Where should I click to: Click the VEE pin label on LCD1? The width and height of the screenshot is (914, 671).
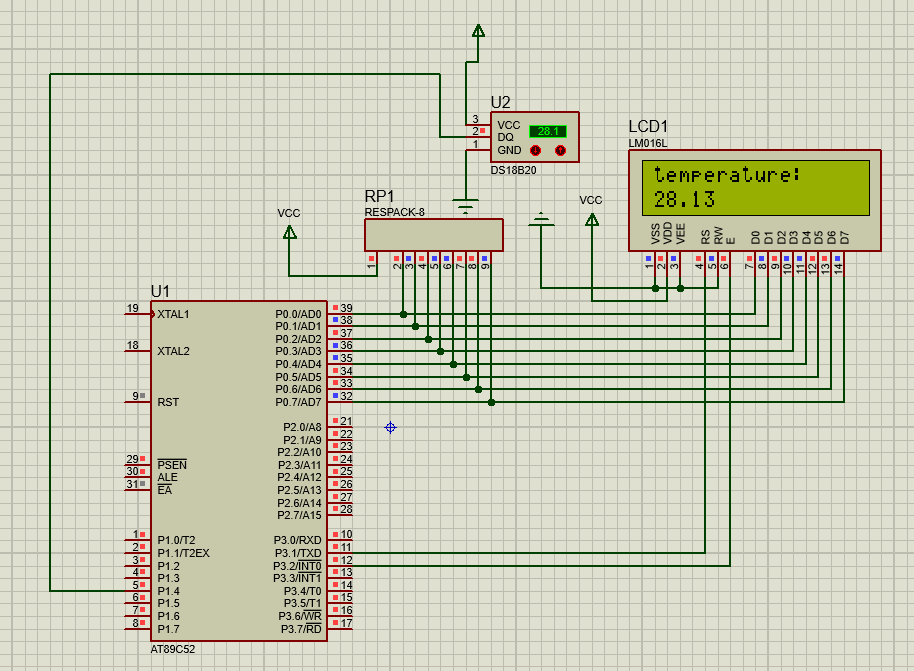click(680, 234)
